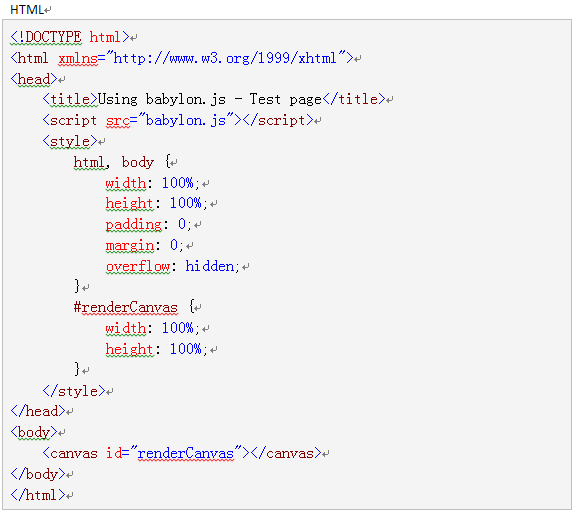Click the HTML heading above the code box
This screenshot has height=514, width=581.
27,10
